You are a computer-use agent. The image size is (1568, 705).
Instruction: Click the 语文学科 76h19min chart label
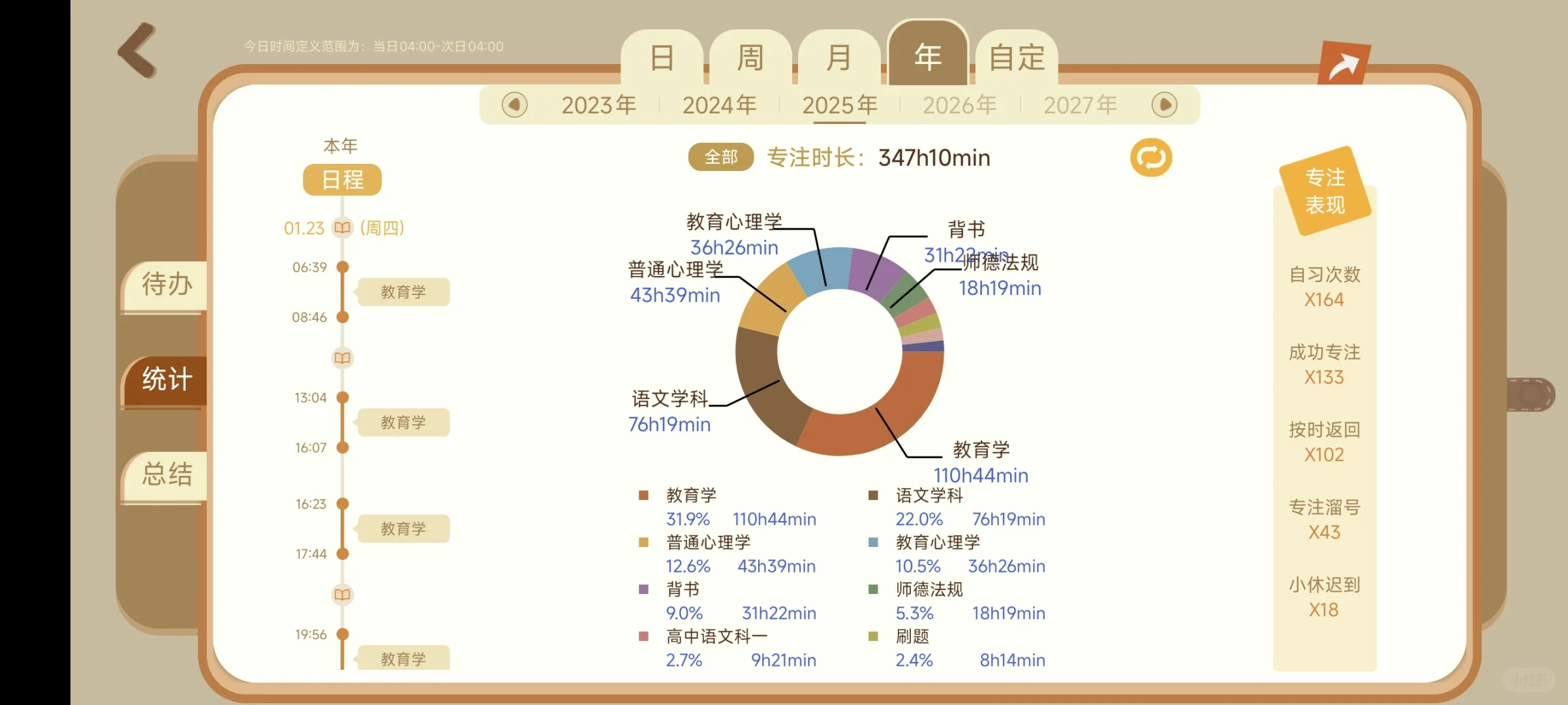pyautogui.click(x=669, y=411)
